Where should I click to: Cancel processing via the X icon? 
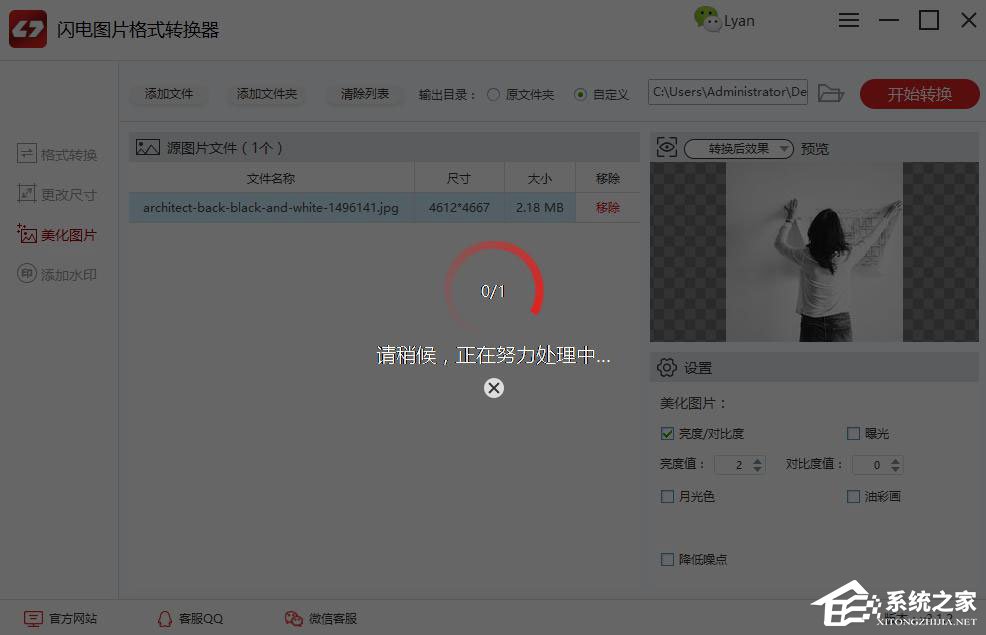[493, 388]
